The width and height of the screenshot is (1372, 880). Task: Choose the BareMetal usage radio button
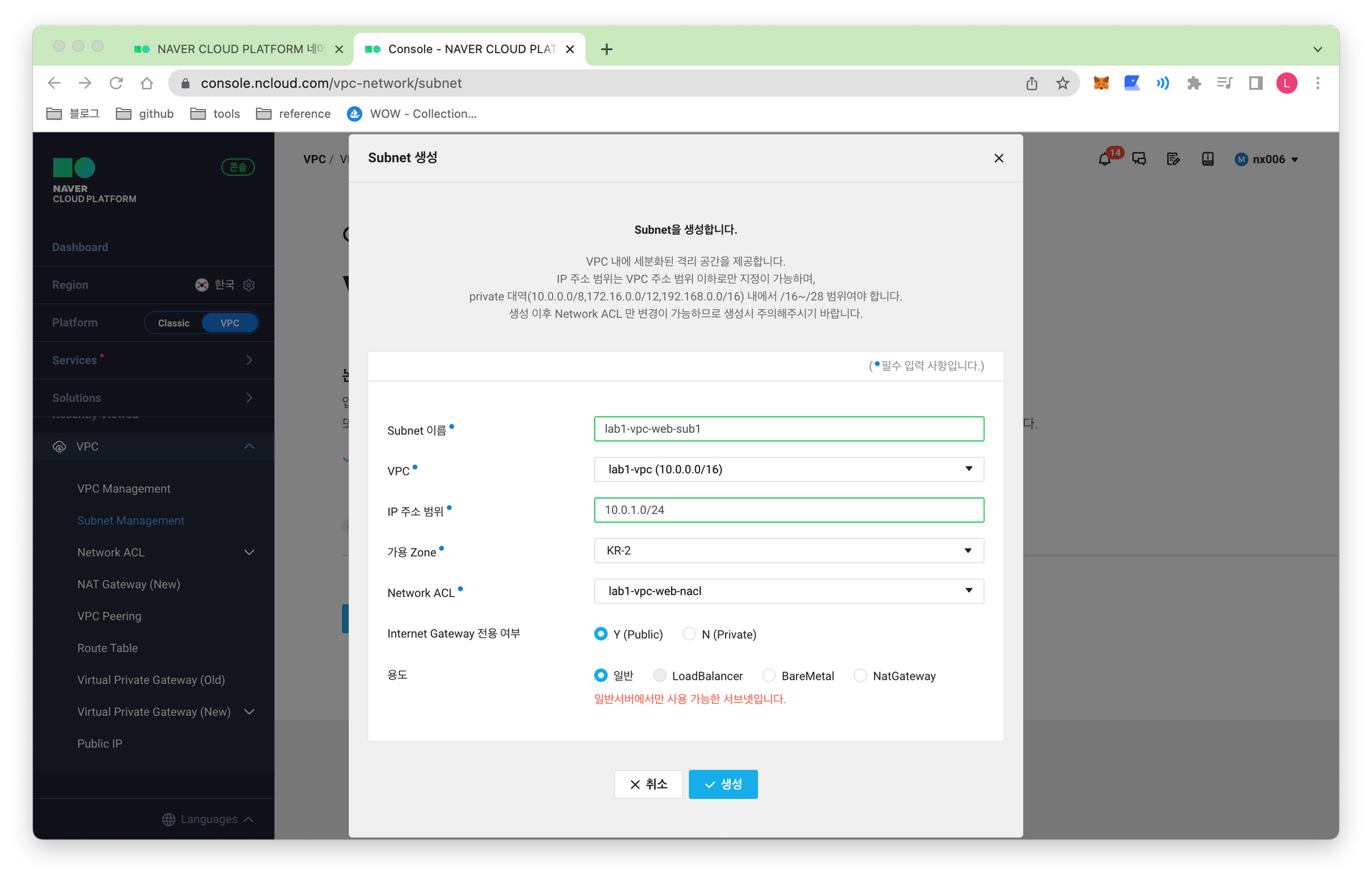(769, 676)
